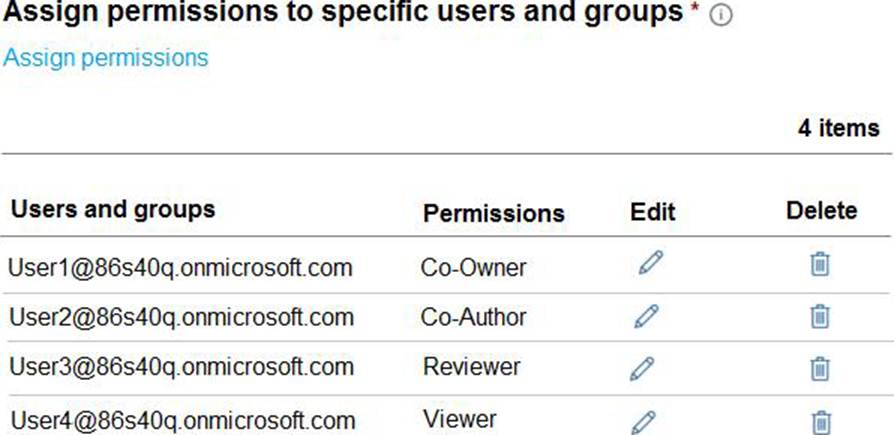Click the Reviewer permission cell

471,367
